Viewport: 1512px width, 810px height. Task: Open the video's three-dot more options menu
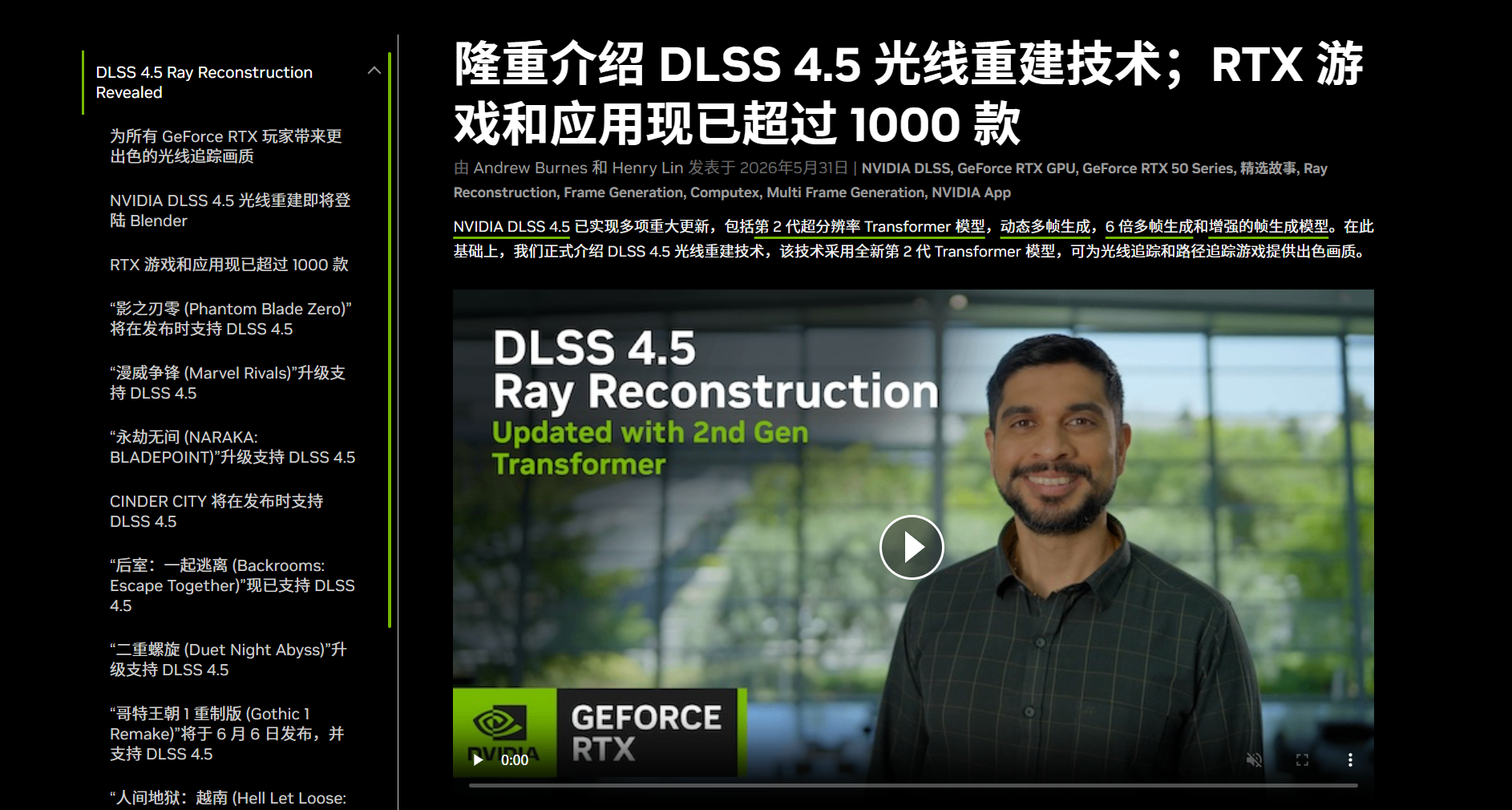[x=1350, y=759]
